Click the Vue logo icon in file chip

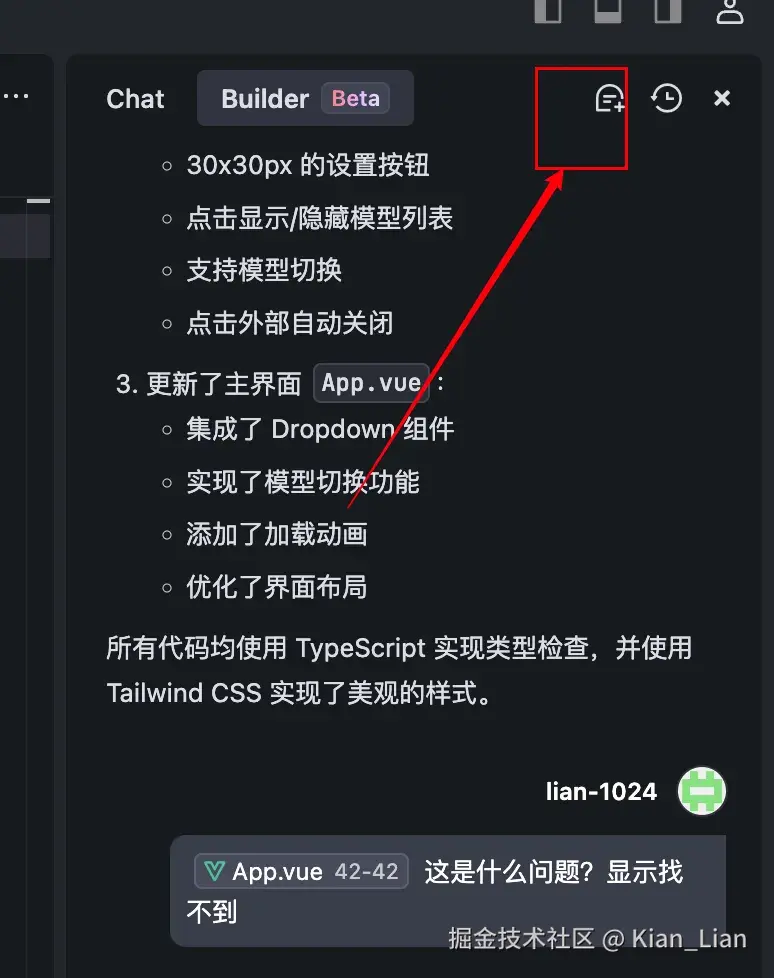(x=214, y=871)
